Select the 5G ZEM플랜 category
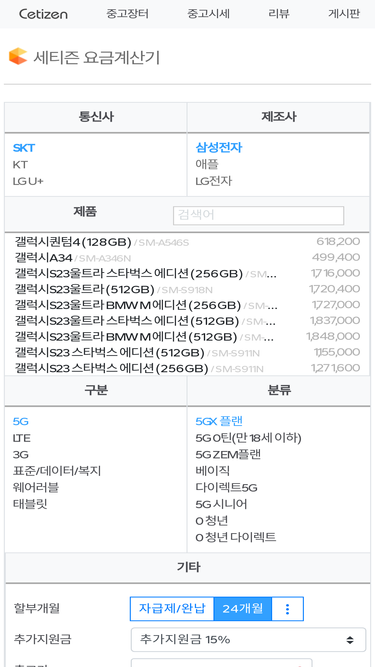The height and width of the screenshot is (667, 375). pyautogui.click(x=228, y=455)
